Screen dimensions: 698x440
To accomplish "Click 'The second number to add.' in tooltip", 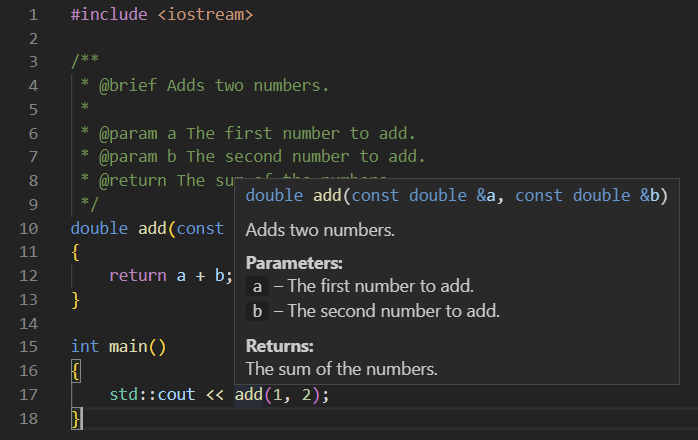I will (x=394, y=311).
